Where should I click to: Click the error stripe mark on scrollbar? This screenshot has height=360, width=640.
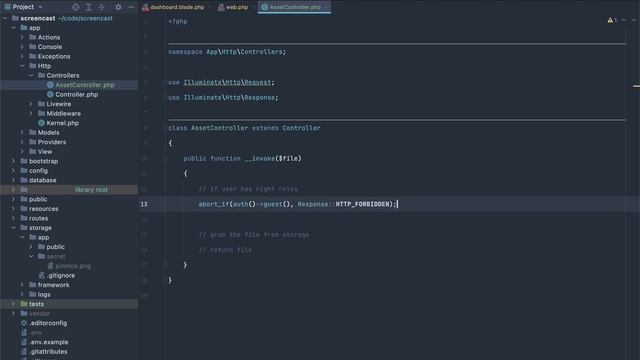click(636, 86)
